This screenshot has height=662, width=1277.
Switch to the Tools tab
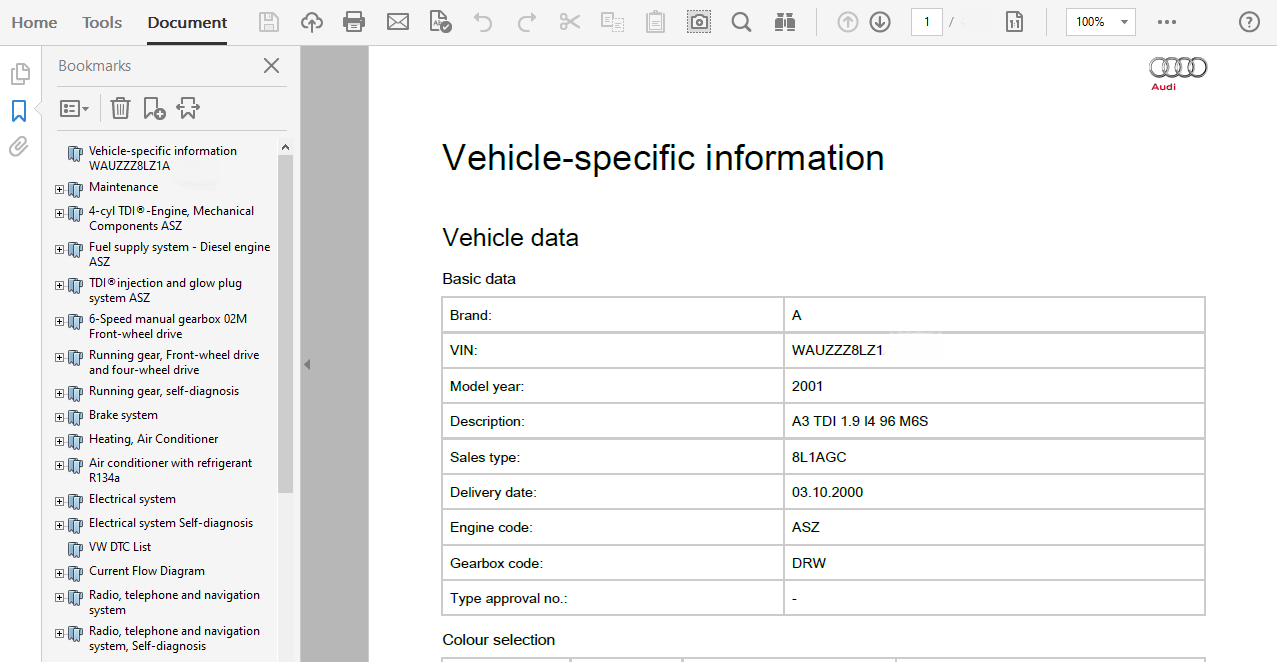101,22
